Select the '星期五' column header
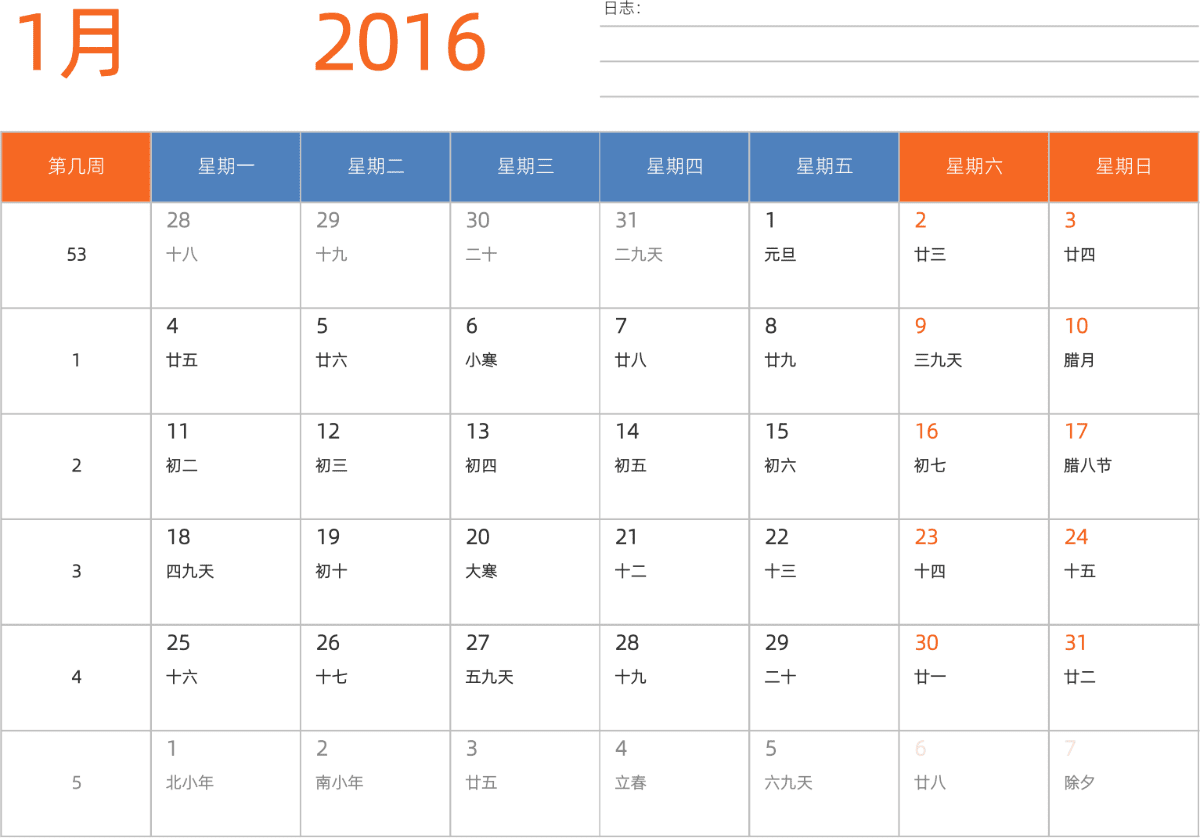The image size is (1200, 838). pyautogui.click(x=824, y=167)
